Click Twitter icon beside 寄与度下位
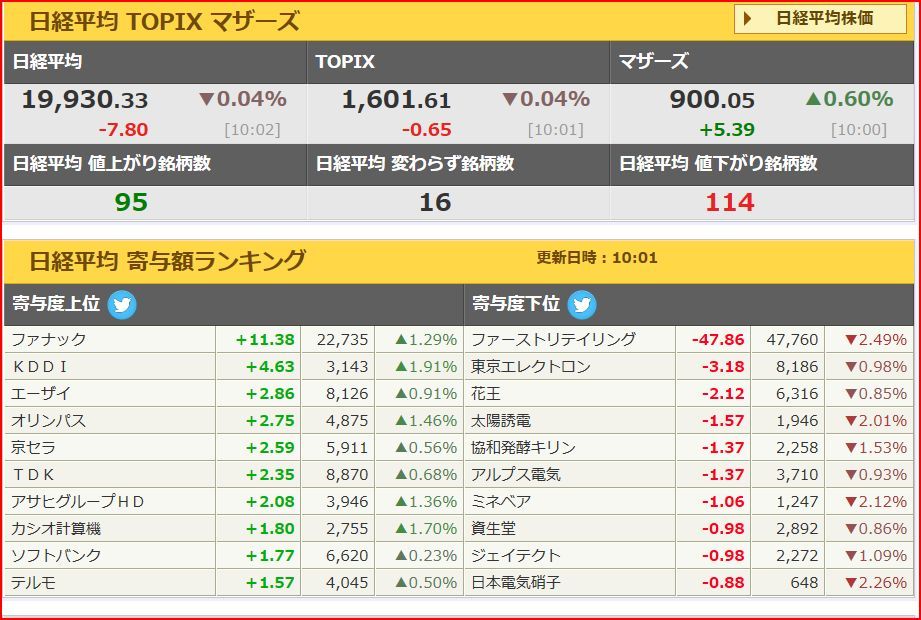Viewport: 921px width, 620px height. 581,304
